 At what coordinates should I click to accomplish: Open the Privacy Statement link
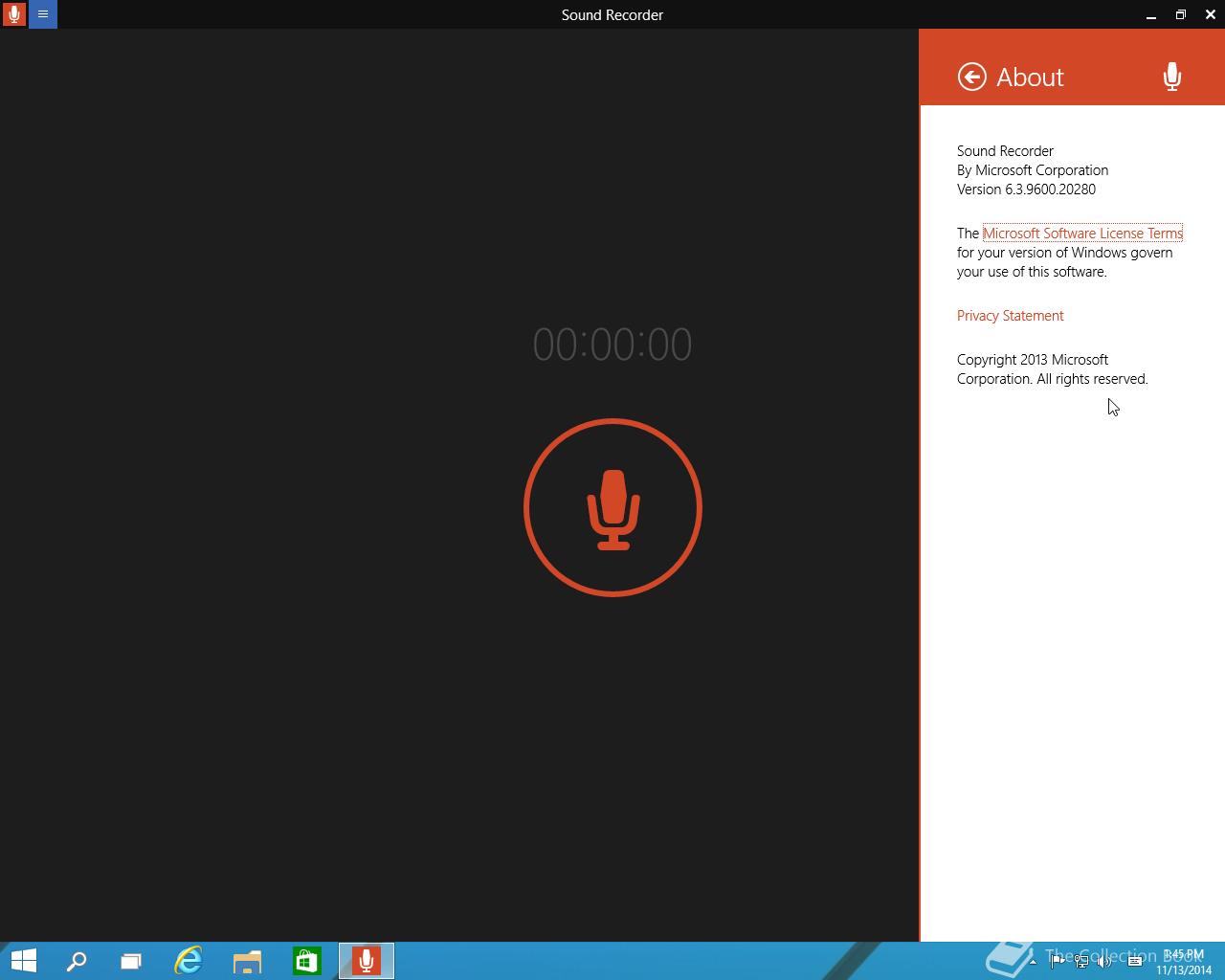click(x=1010, y=316)
